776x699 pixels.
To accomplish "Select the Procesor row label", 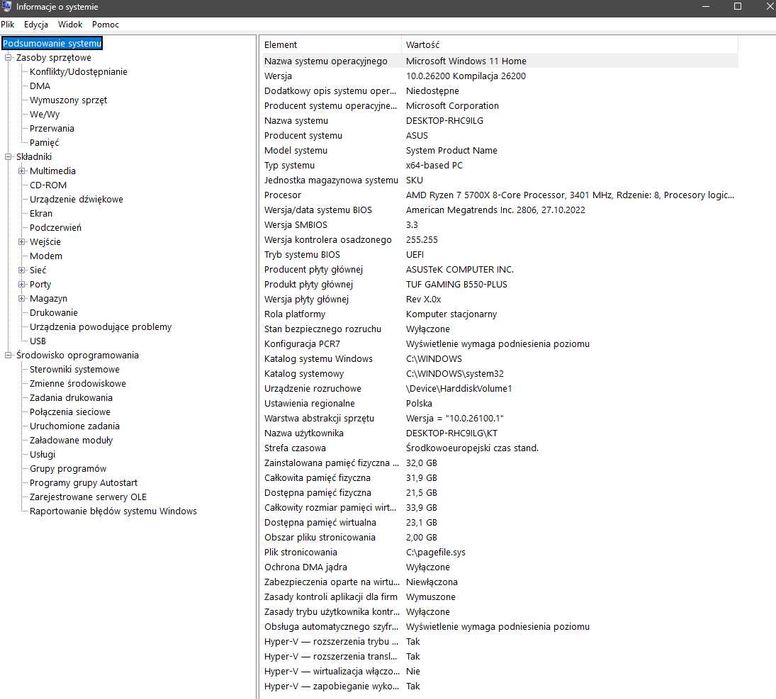I will (282, 195).
